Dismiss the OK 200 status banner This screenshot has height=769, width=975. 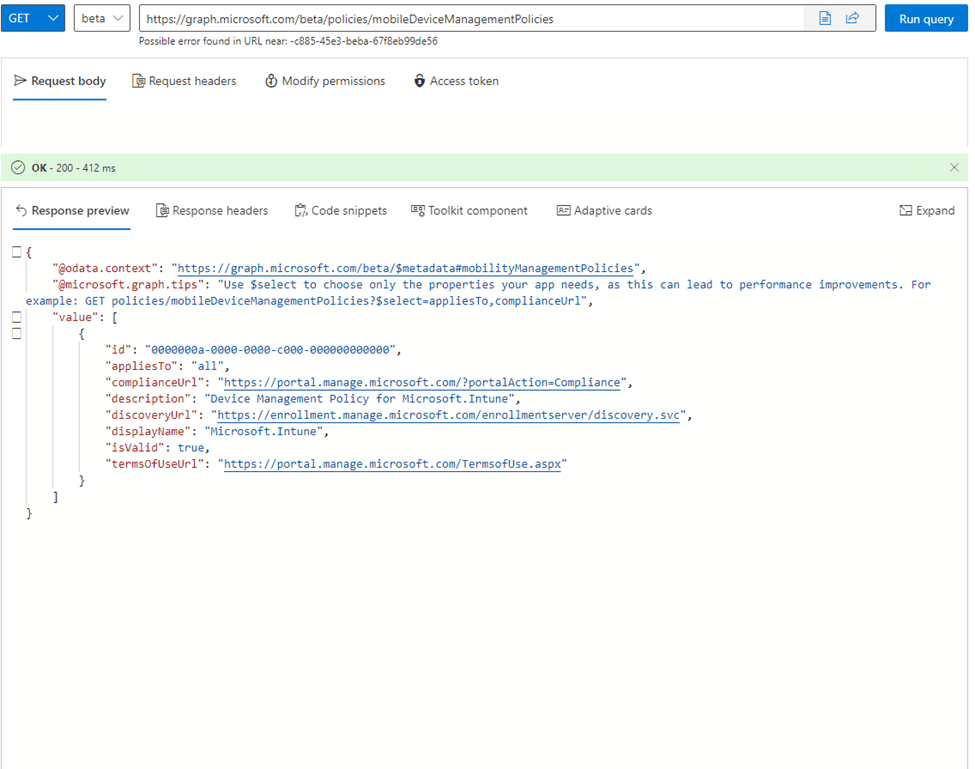tap(954, 168)
